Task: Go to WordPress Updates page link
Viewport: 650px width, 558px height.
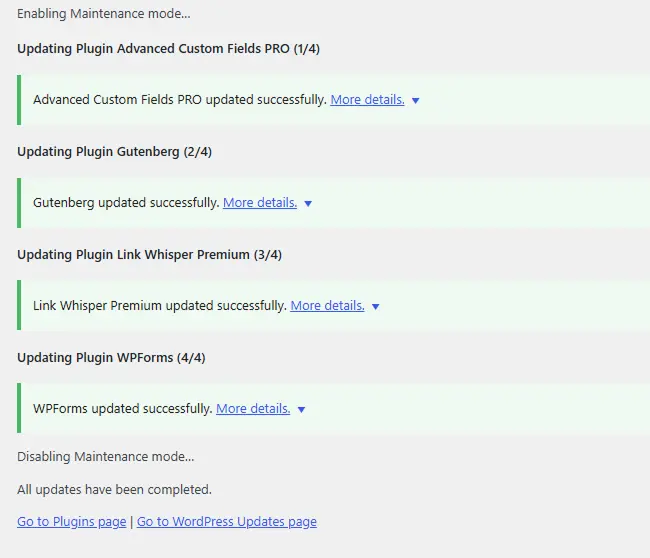Action: 227,522
